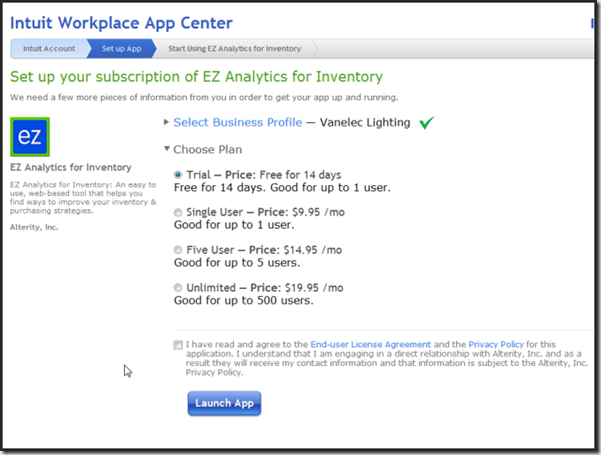Image resolution: width=601 pixels, height=455 pixels.
Task: Click 'Five User – Price: $14.95 /mo' label
Action: coord(264,250)
